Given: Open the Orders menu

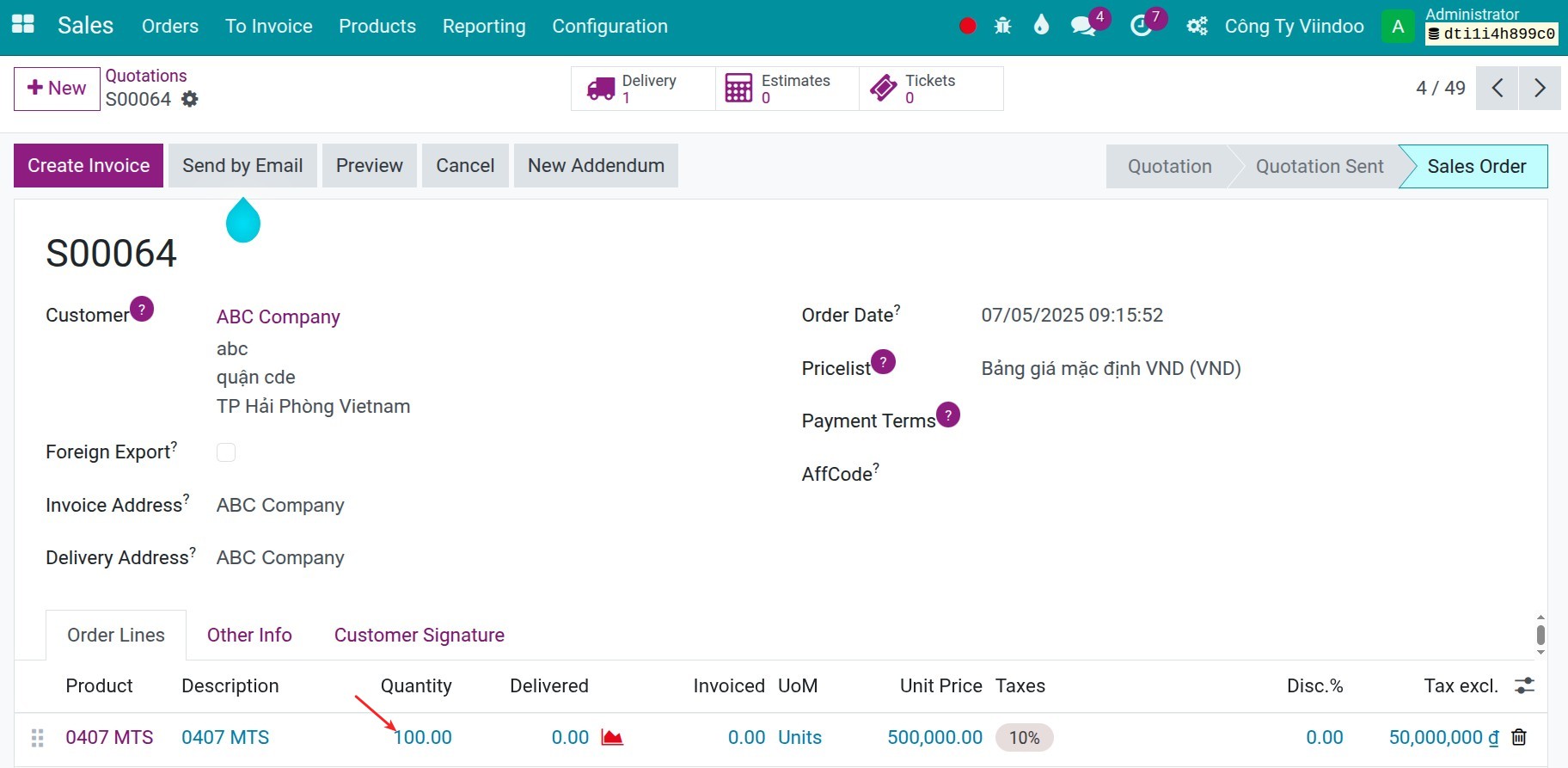Looking at the screenshot, I should (x=170, y=26).
